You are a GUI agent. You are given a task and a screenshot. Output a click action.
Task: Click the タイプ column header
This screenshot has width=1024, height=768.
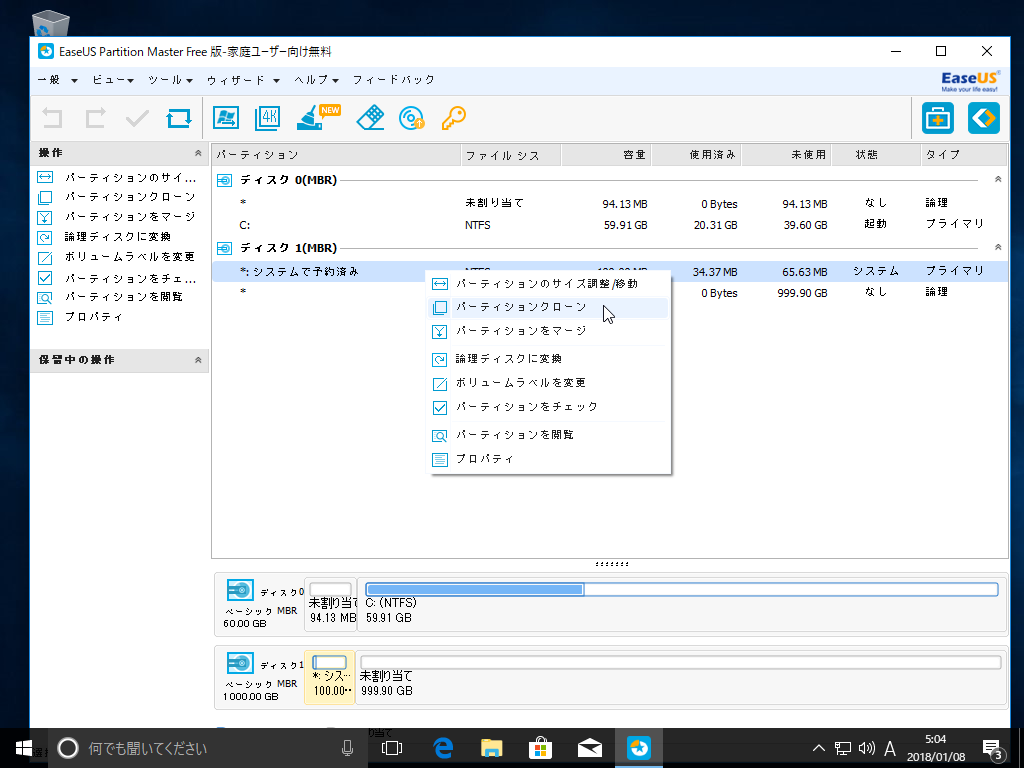click(964, 155)
